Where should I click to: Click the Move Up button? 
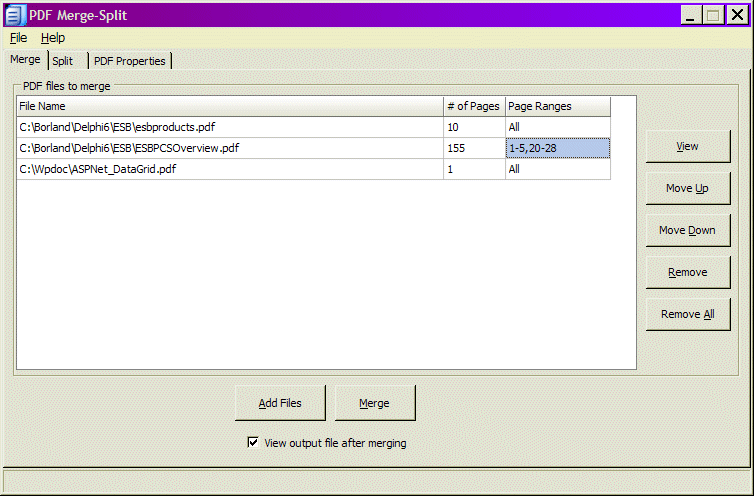tap(688, 188)
